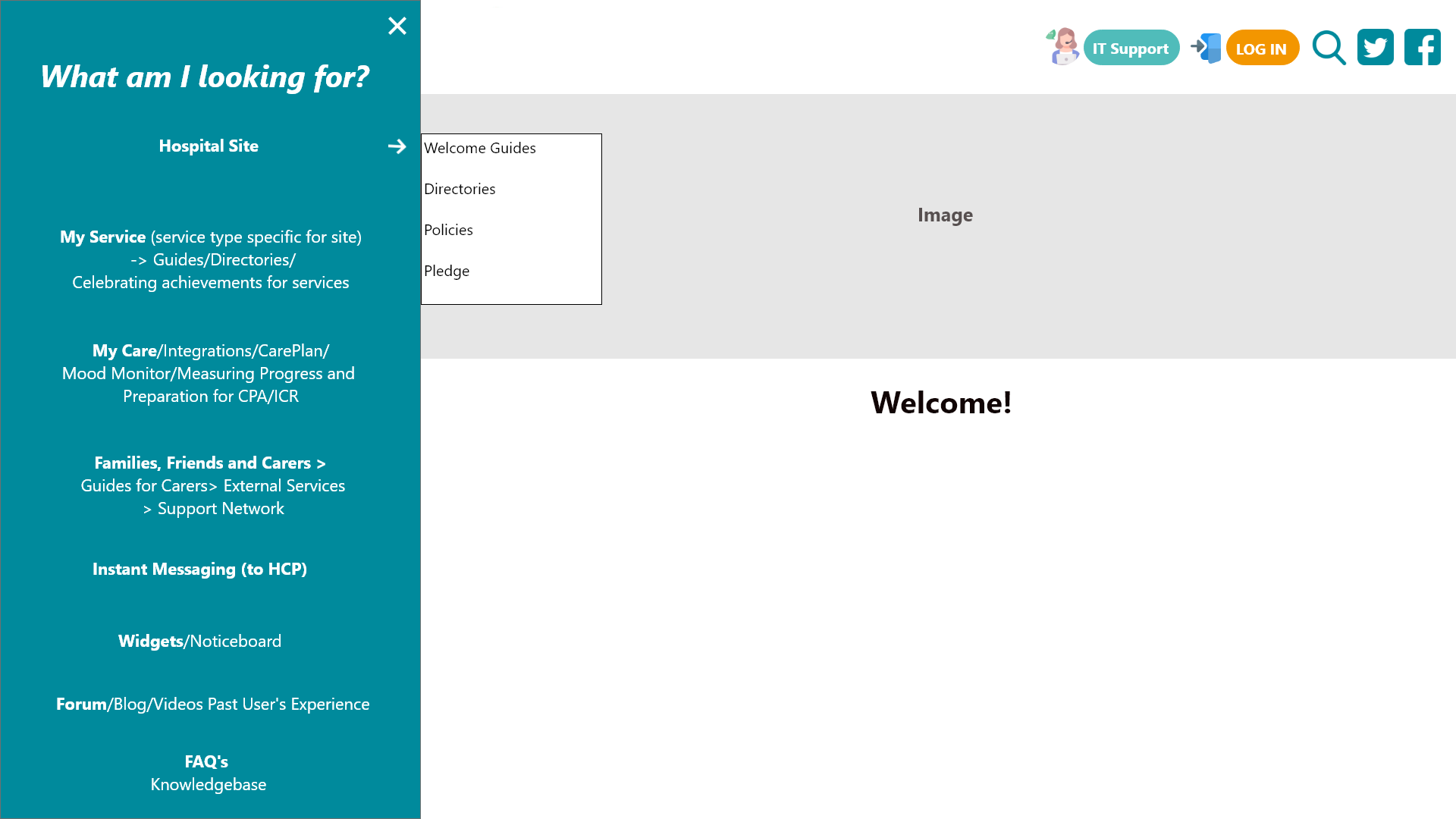Choose Pledge in the submenu
The image size is (1456, 819).
click(447, 271)
